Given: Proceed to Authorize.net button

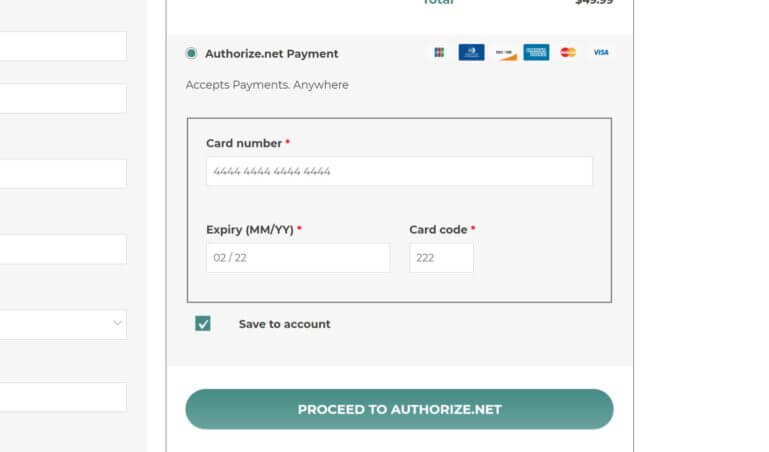Looking at the screenshot, I should pos(399,409).
